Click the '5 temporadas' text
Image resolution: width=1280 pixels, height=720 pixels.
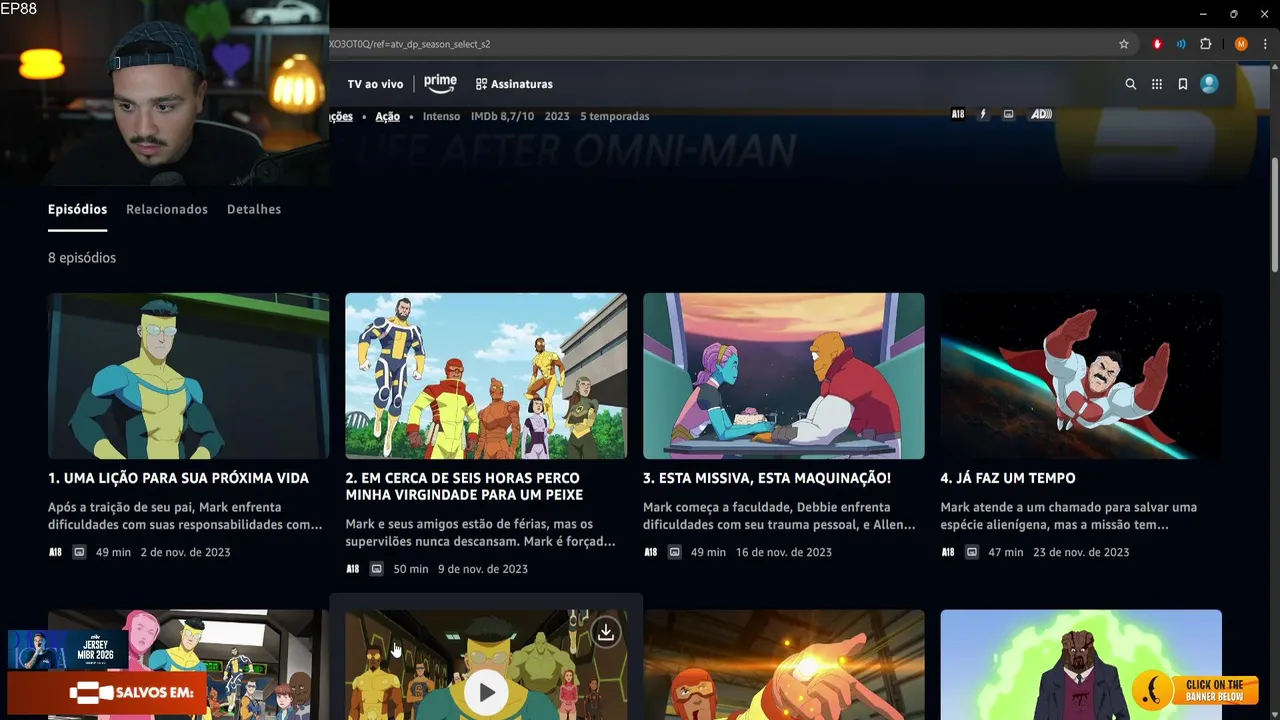(x=614, y=116)
